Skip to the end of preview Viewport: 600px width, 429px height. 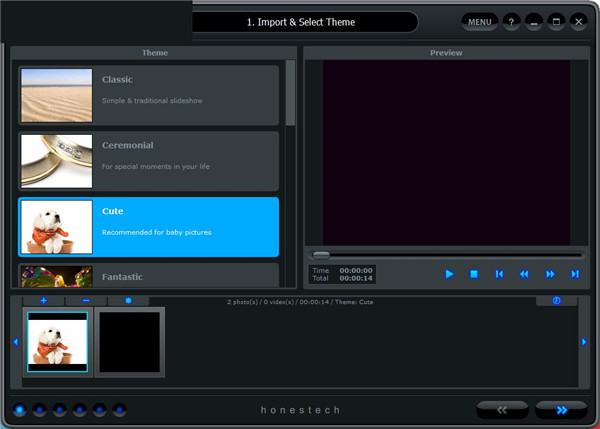pos(575,274)
